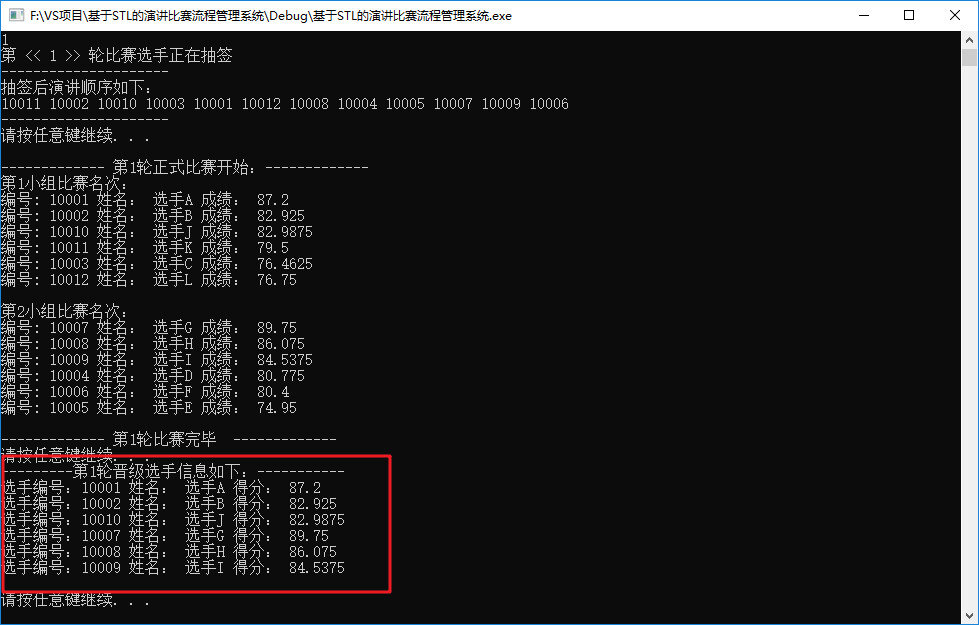The image size is (979, 625).
Task: Click the scrollbar up arrow
Action: [x=969, y=39]
